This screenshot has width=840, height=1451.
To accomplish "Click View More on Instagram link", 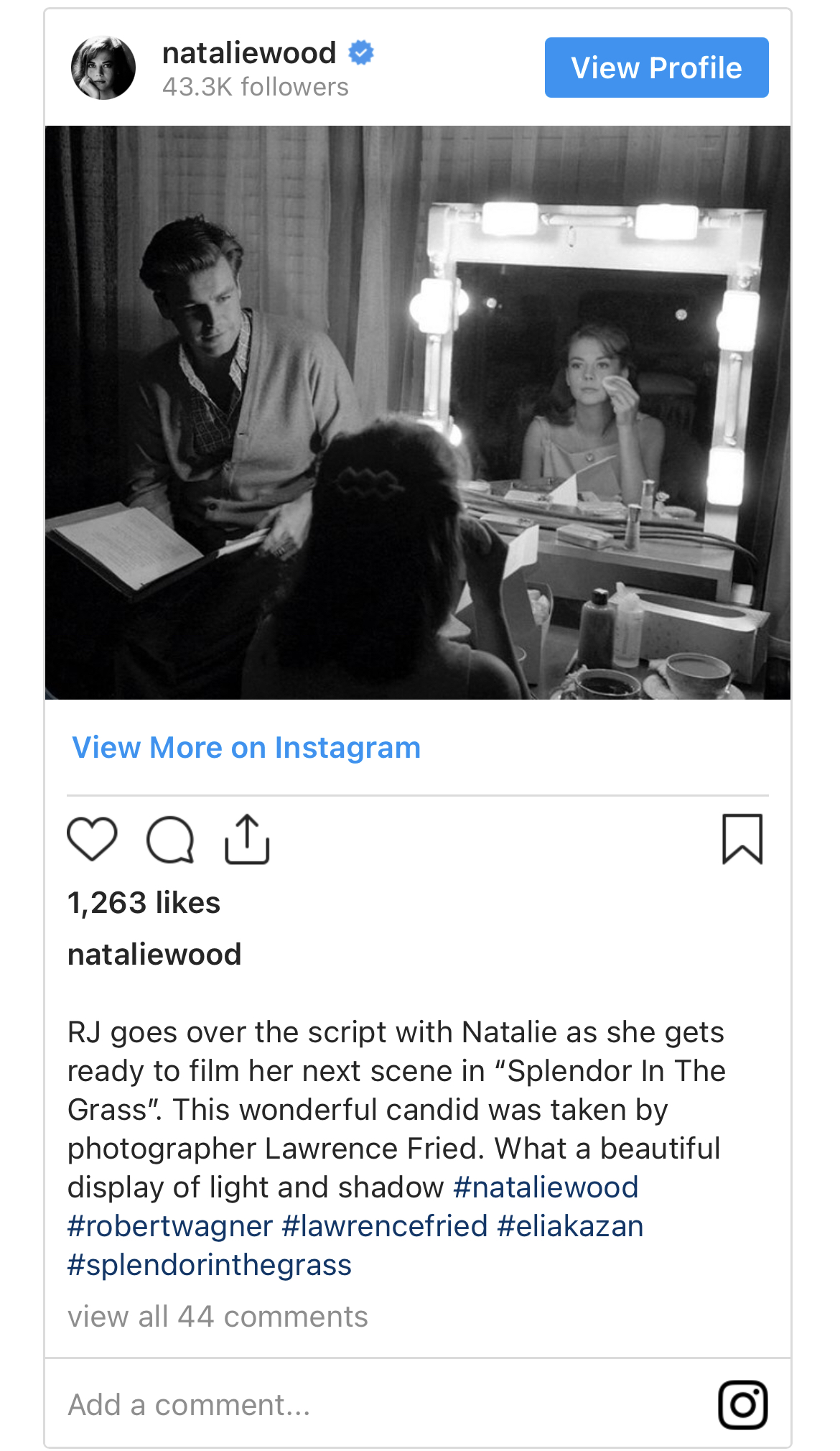I will (x=246, y=748).
